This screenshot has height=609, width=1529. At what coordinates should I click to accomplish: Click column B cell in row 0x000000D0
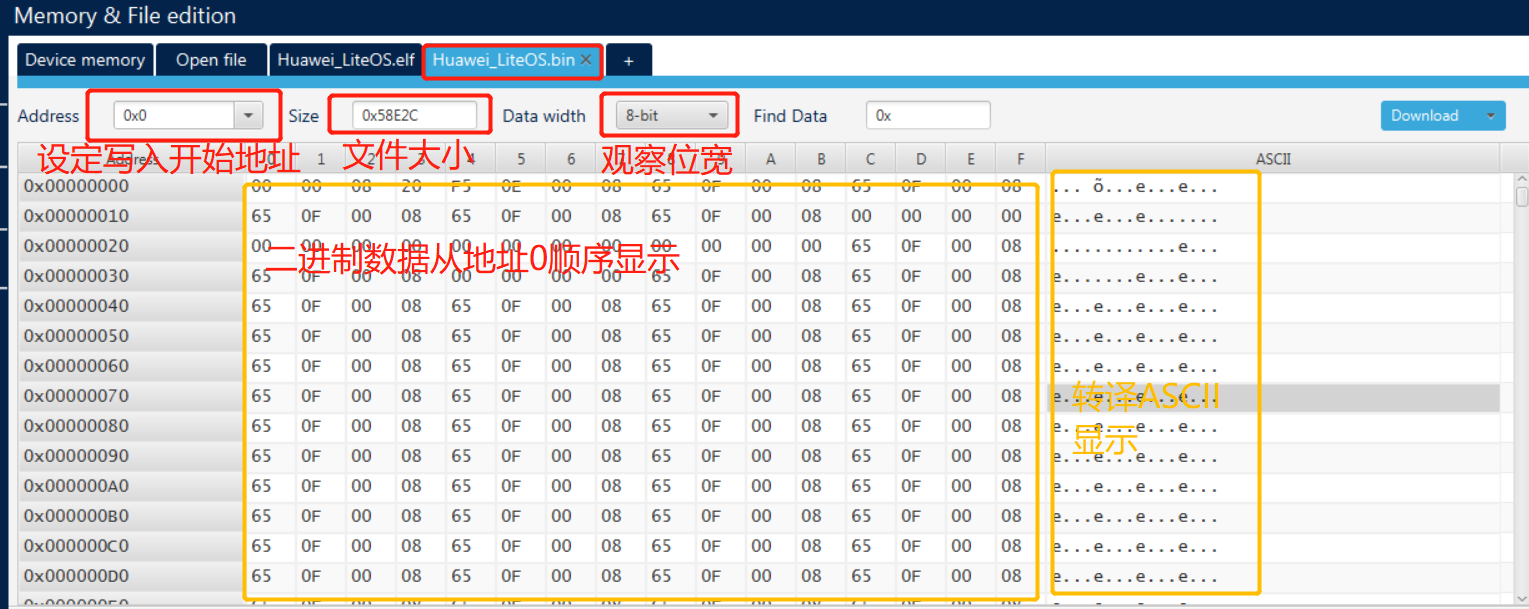point(821,576)
